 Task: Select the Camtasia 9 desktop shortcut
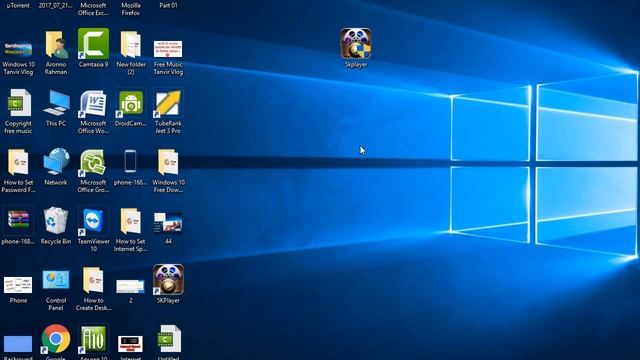point(93,44)
